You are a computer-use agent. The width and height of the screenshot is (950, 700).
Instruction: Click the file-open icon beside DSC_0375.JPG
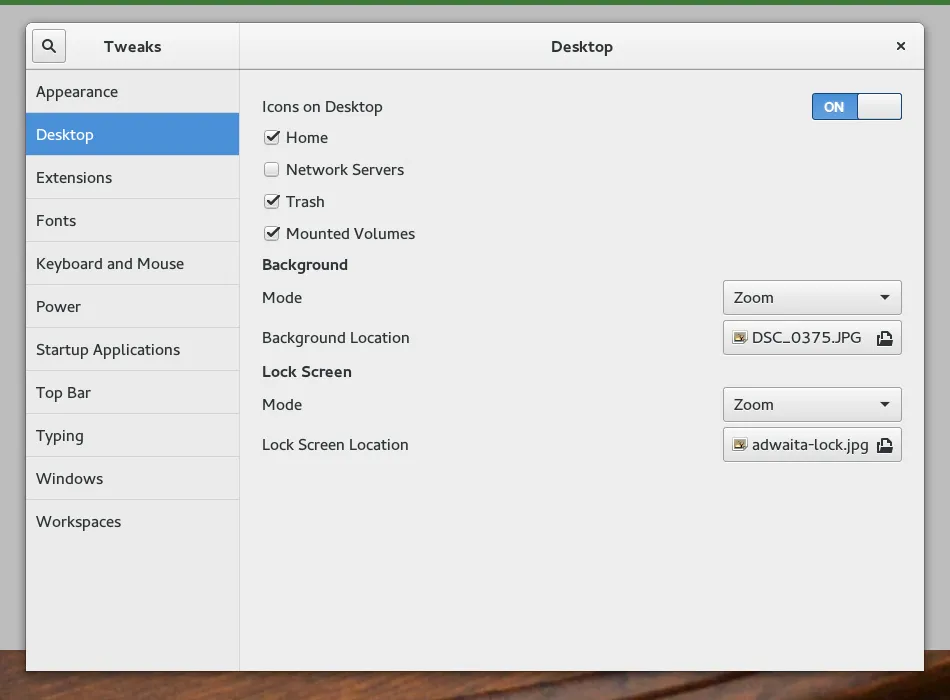coord(885,338)
